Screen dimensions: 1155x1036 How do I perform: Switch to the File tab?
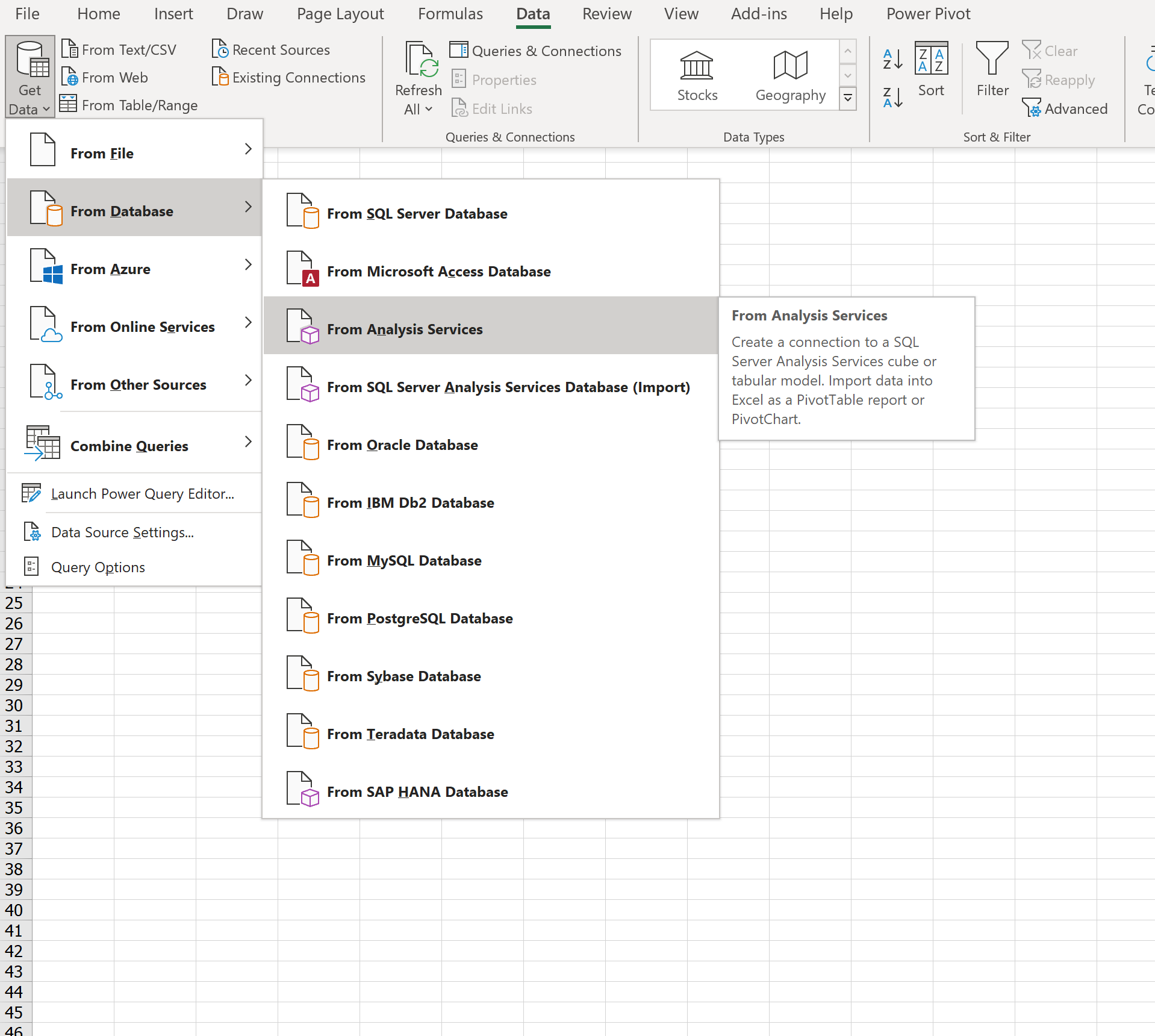point(27,13)
